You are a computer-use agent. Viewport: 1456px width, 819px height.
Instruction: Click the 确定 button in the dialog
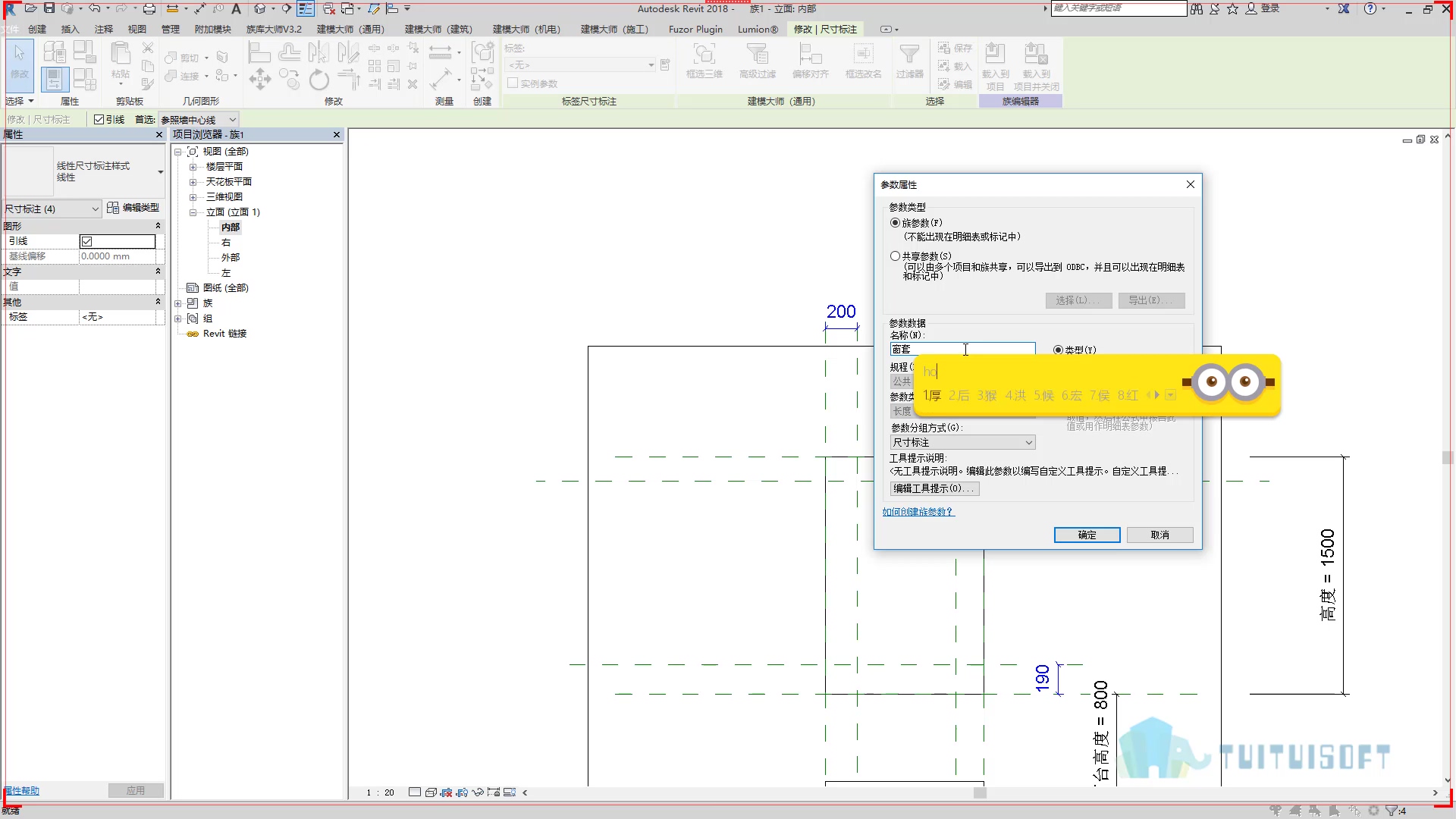point(1087,535)
